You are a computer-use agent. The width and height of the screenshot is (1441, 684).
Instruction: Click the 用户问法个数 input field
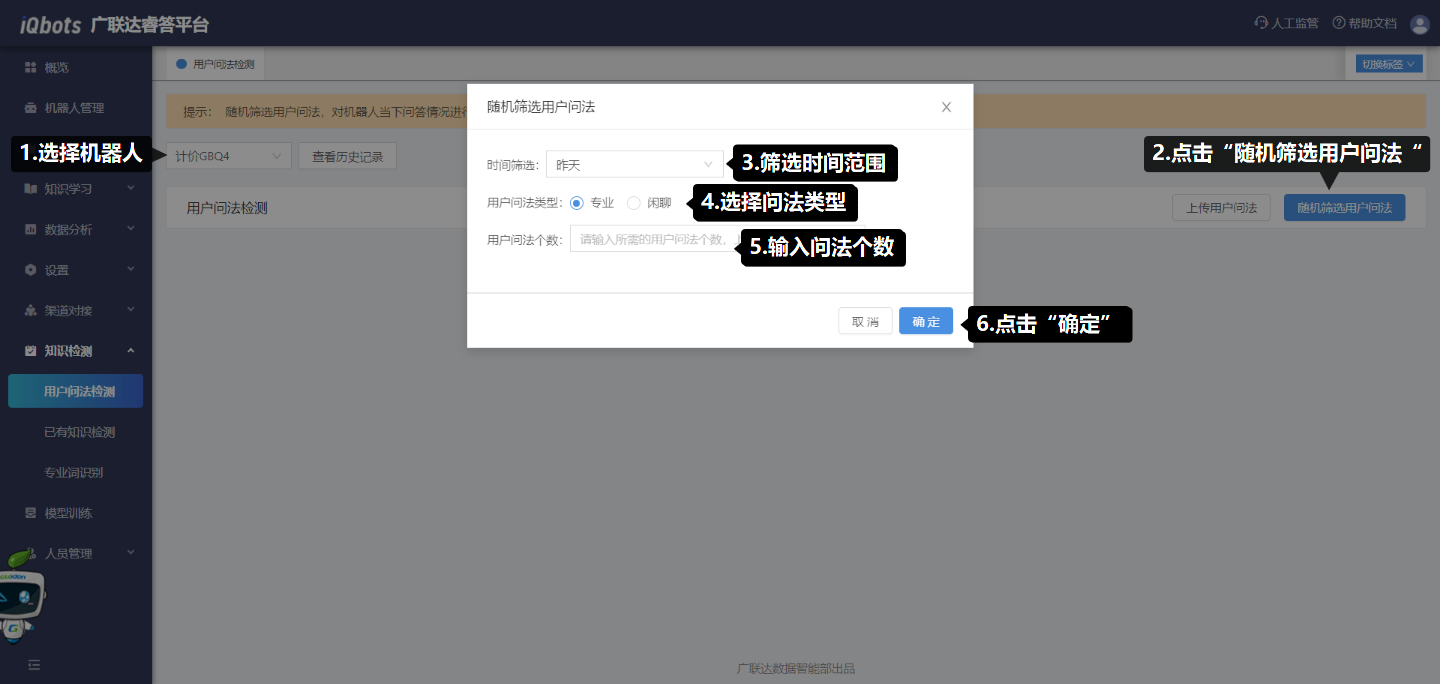pyautogui.click(x=654, y=239)
